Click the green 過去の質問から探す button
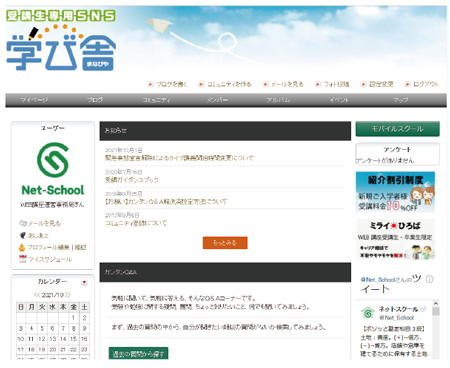The height and width of the screenshot is (368, 450). pyautogui.click(x=138, y=353)
